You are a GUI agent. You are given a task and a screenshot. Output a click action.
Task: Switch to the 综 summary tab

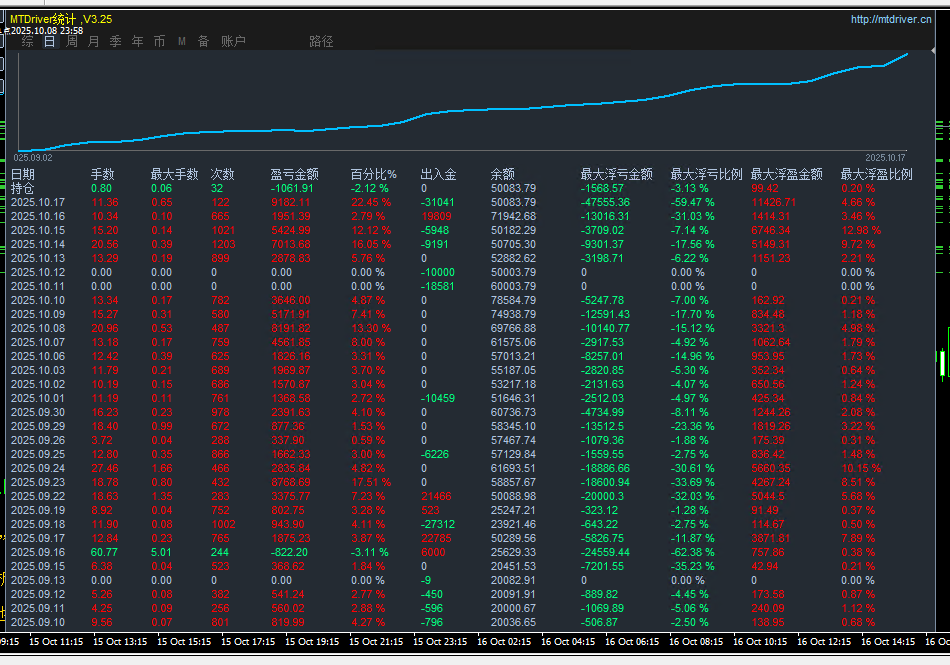[x=28, y=42]
